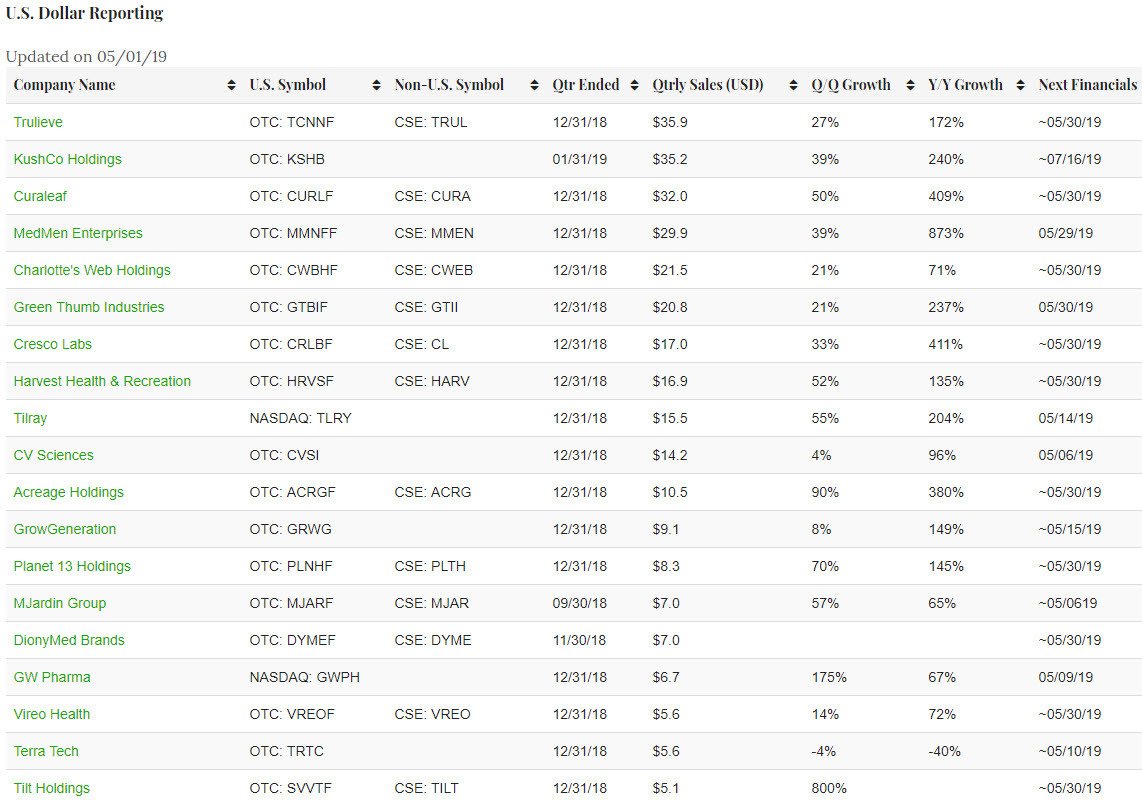Screen dimensions: 1142x800
Task: Open the Cresco Labs link
Action: 53,344
